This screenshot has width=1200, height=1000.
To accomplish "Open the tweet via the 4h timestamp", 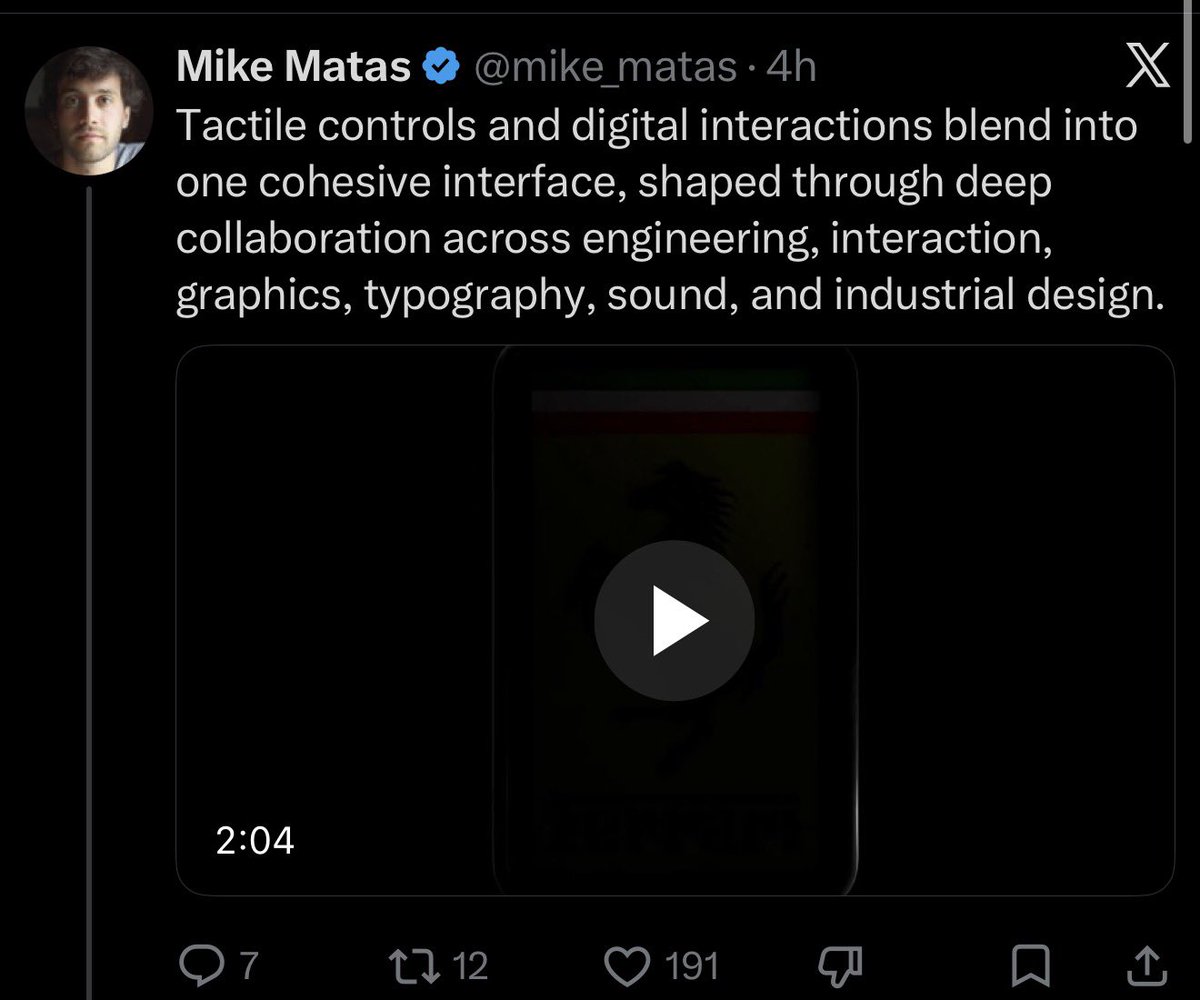I will point(790,68).
